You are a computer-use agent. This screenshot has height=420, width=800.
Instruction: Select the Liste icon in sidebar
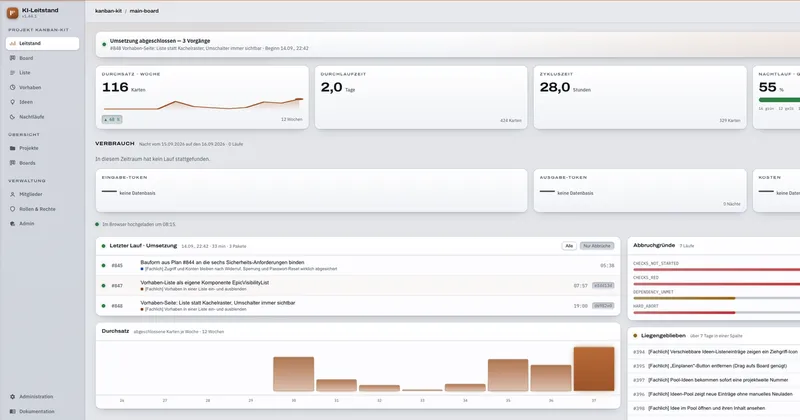[13, 72]
